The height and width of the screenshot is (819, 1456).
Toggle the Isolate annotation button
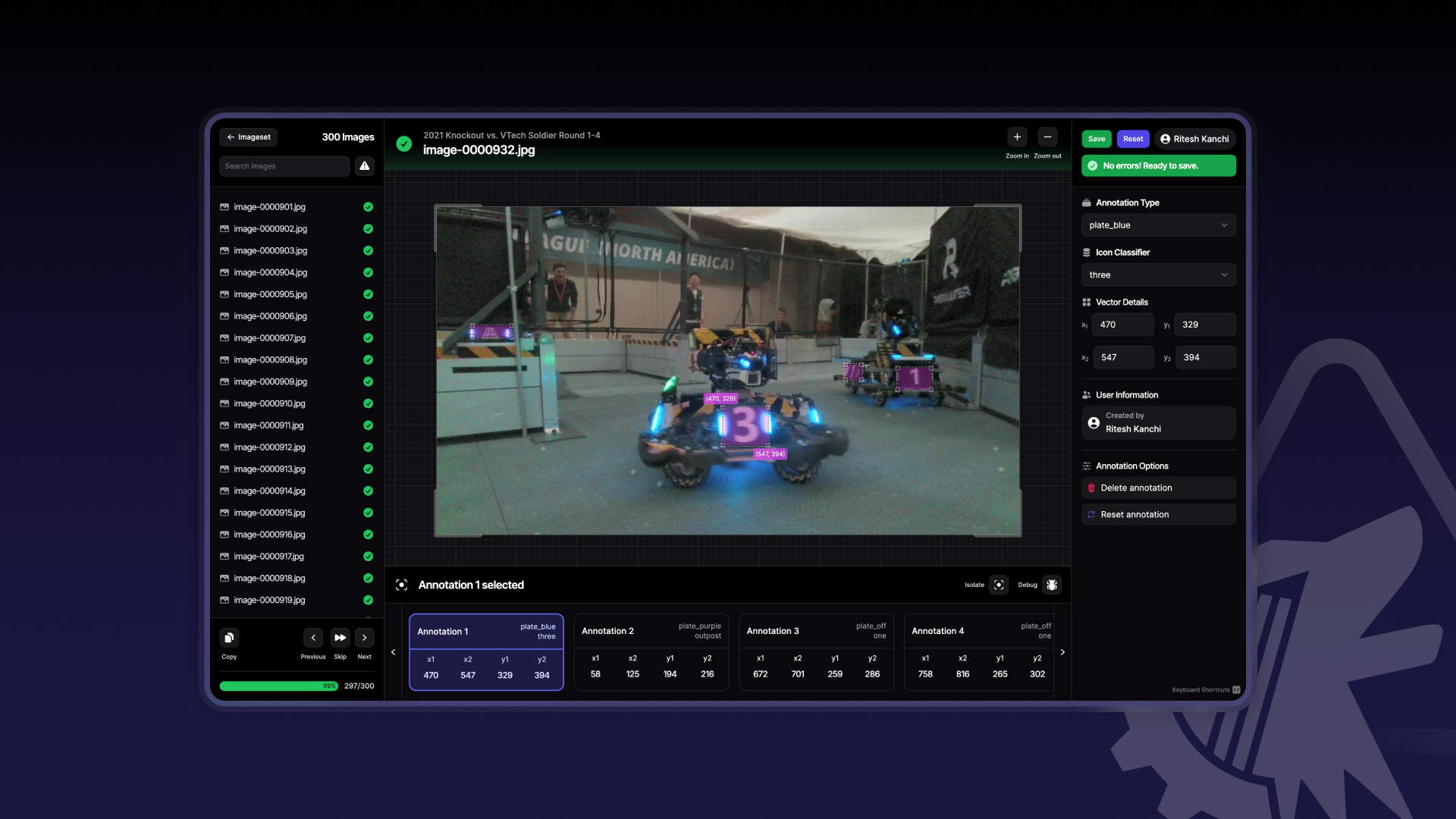tap(999, 585)
